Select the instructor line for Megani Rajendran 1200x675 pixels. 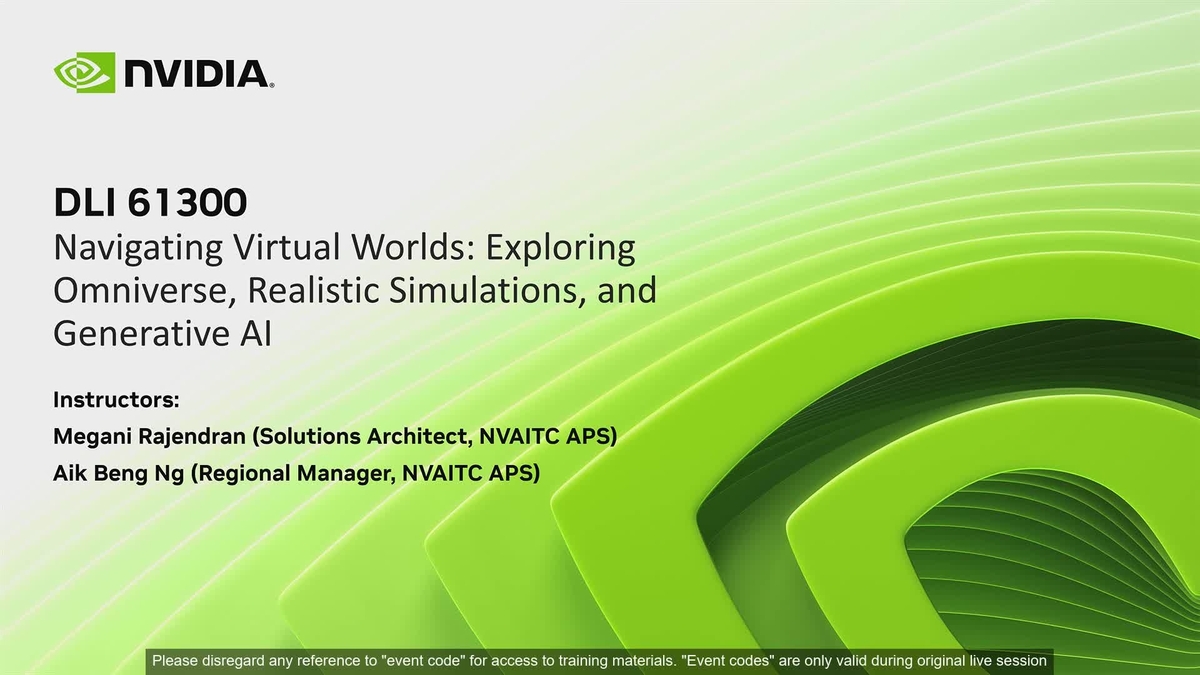pyautogui.click(x=335, y=437)
